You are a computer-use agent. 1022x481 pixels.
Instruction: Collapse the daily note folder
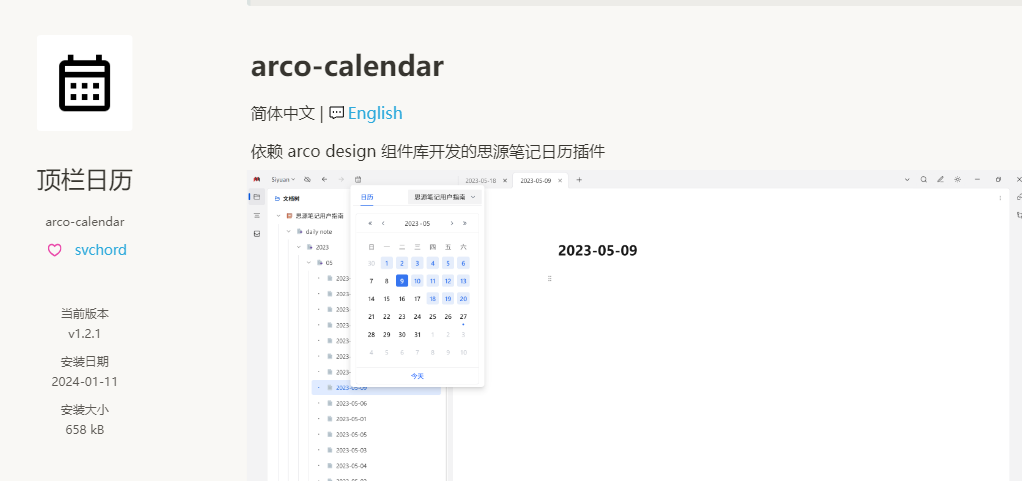click(x=289, y=231)
